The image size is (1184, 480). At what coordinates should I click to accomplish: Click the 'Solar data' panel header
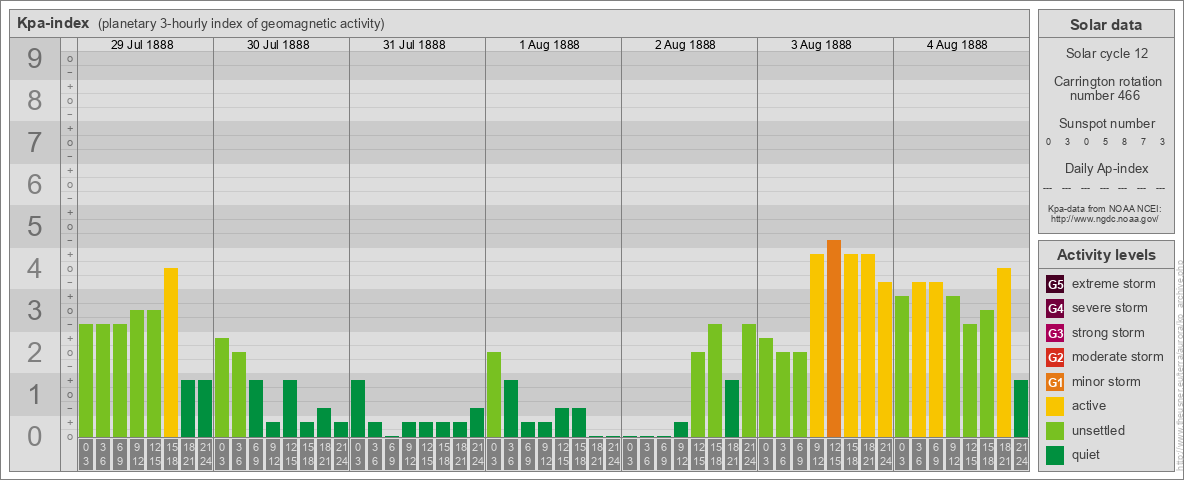(x=1106, y=24)
